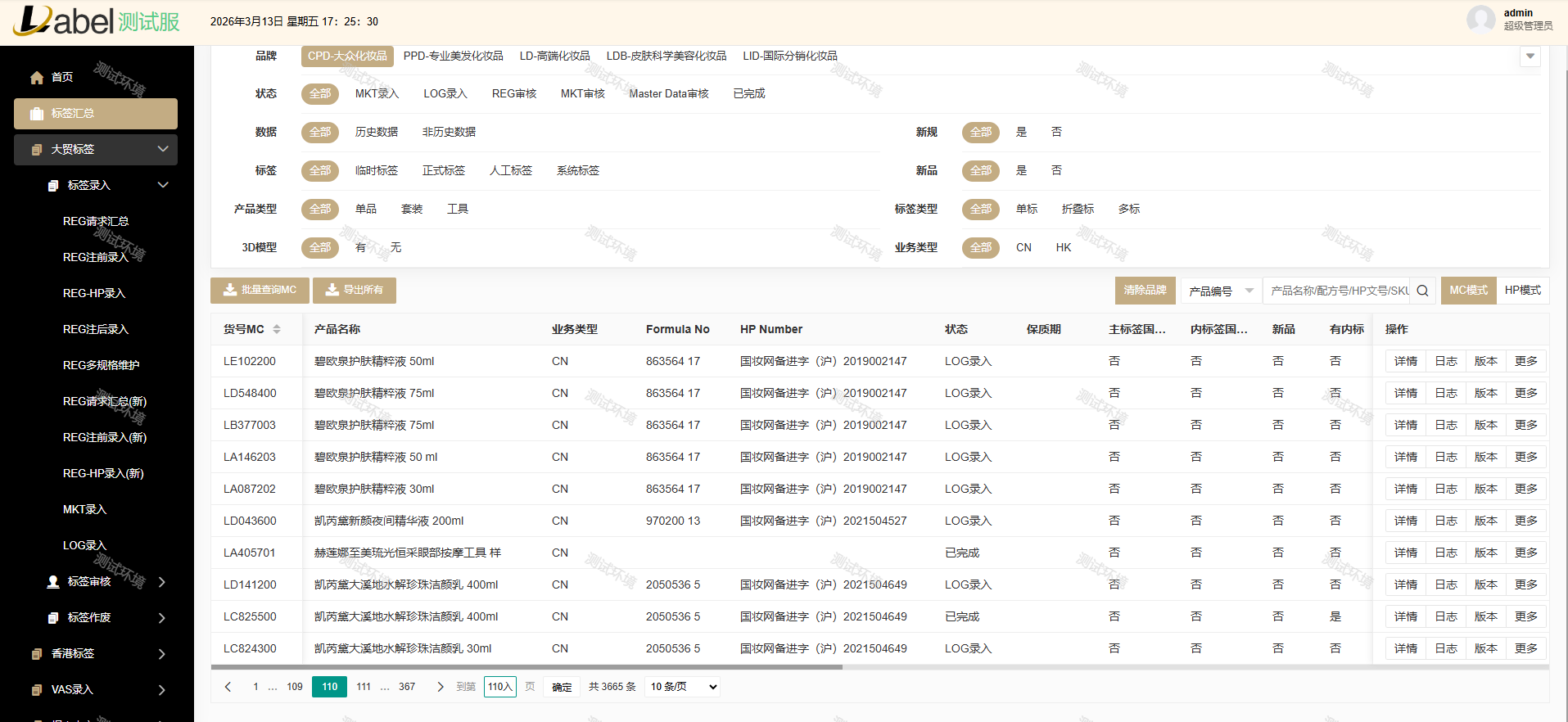Select brand PPD-专业美发化妆品
The image size is (1568, 722).
[453, 56]
